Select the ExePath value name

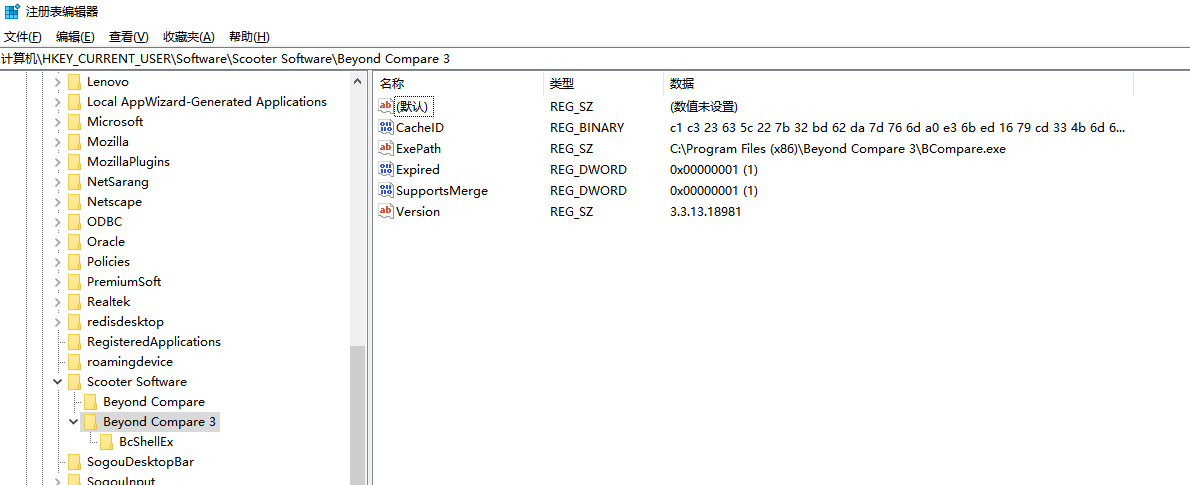[418, 149]
